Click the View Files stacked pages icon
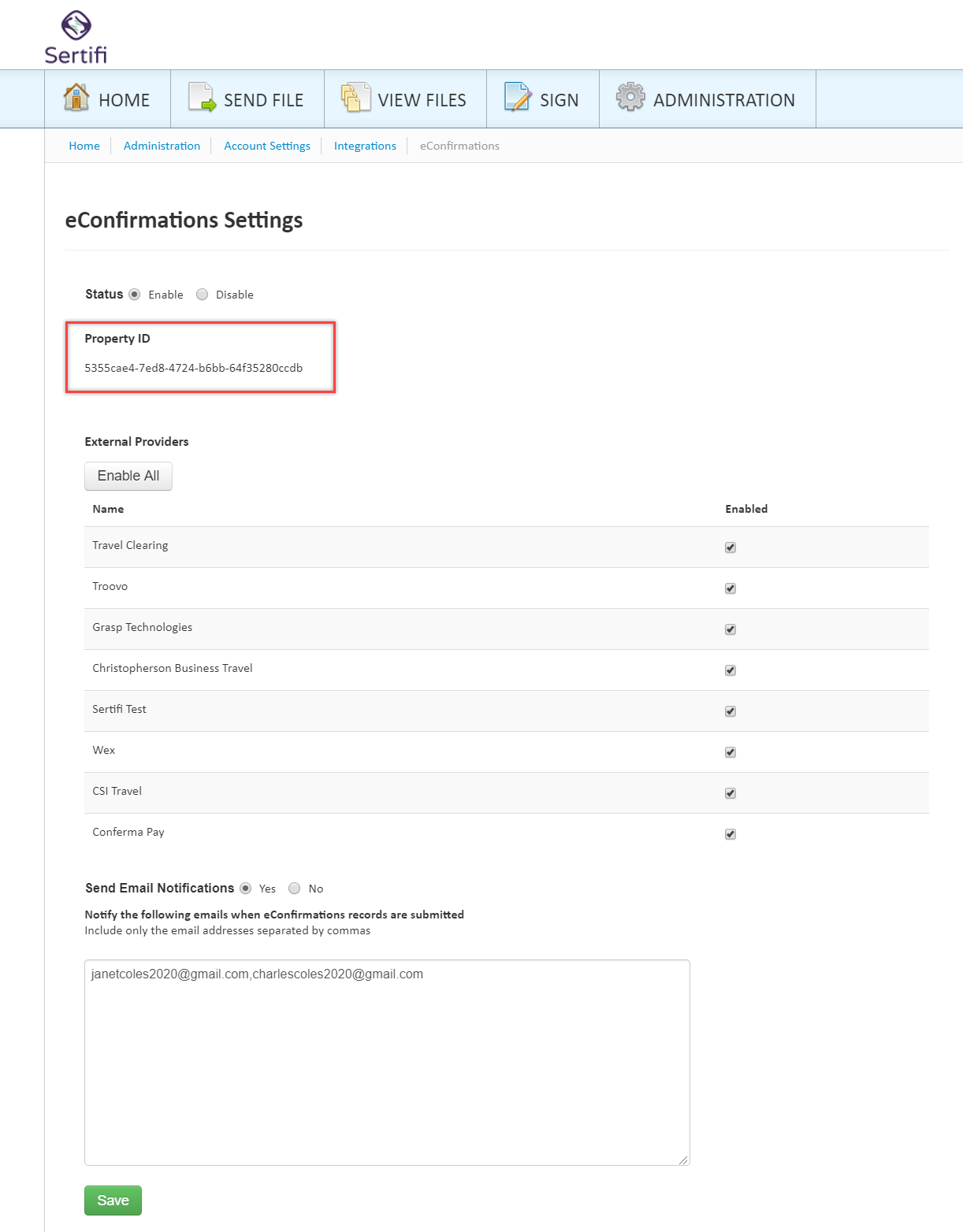The height and width of the screenshot is (1232, 963). point(355,97)
